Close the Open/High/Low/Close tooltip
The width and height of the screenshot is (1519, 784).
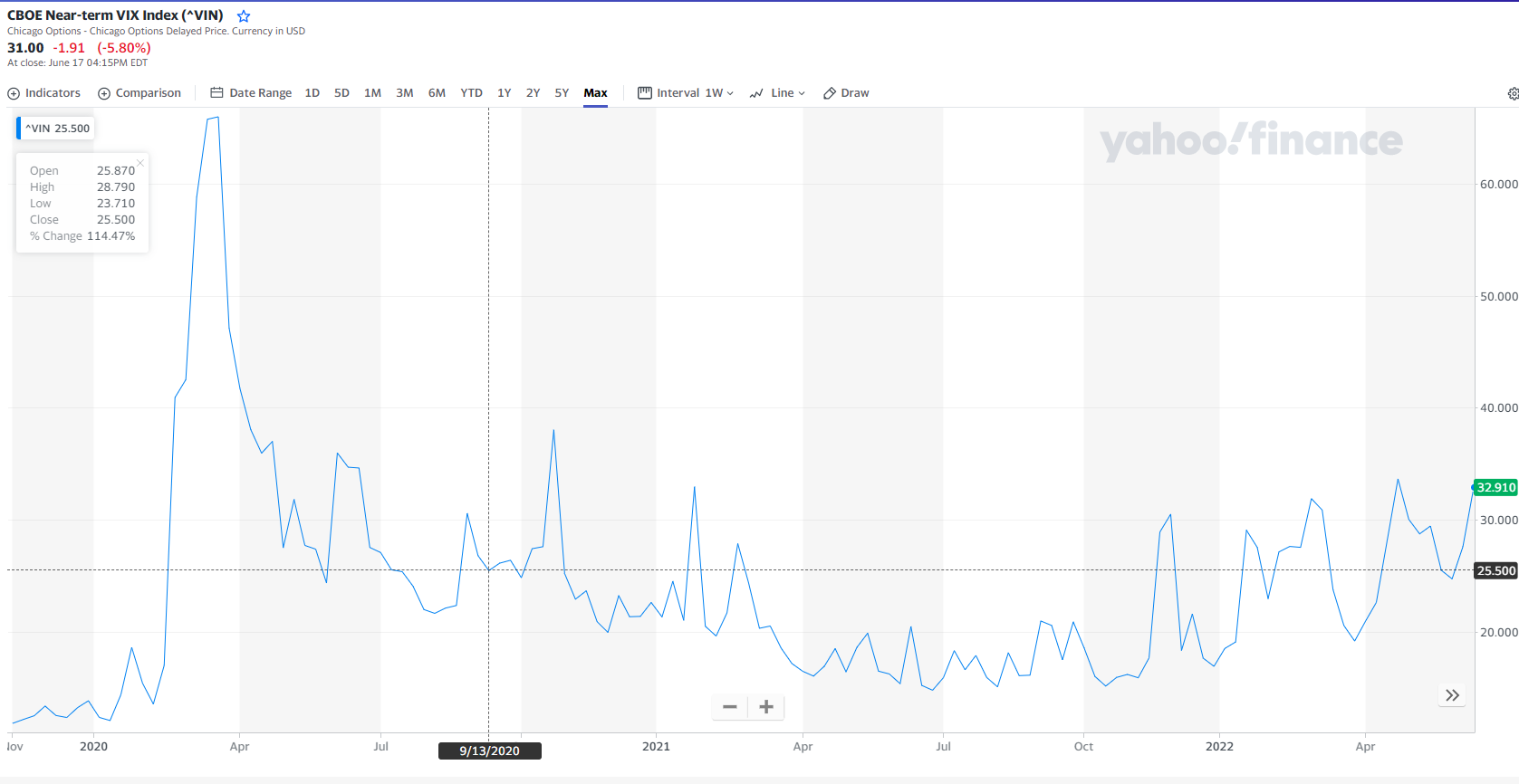pyautogui.click(x=140, y=163)
